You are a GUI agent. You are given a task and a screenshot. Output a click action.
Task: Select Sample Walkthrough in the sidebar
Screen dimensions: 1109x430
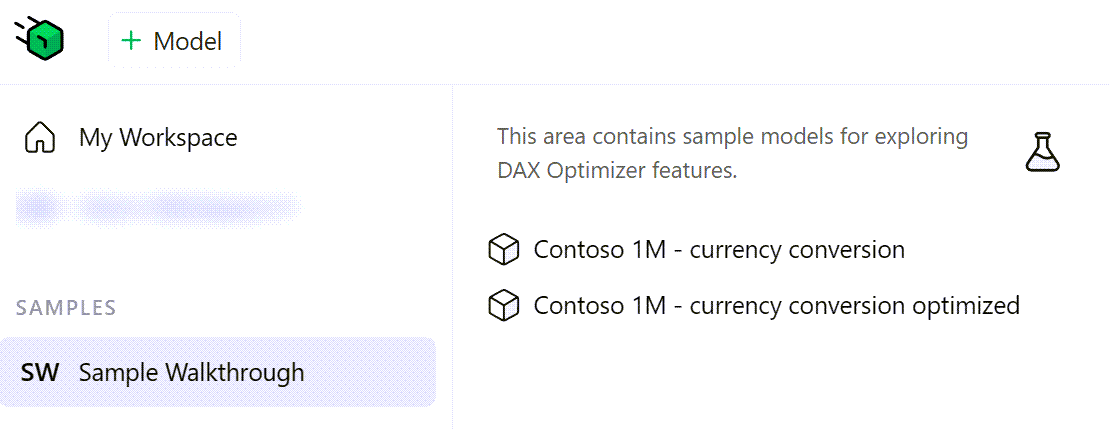click(218, 372)
